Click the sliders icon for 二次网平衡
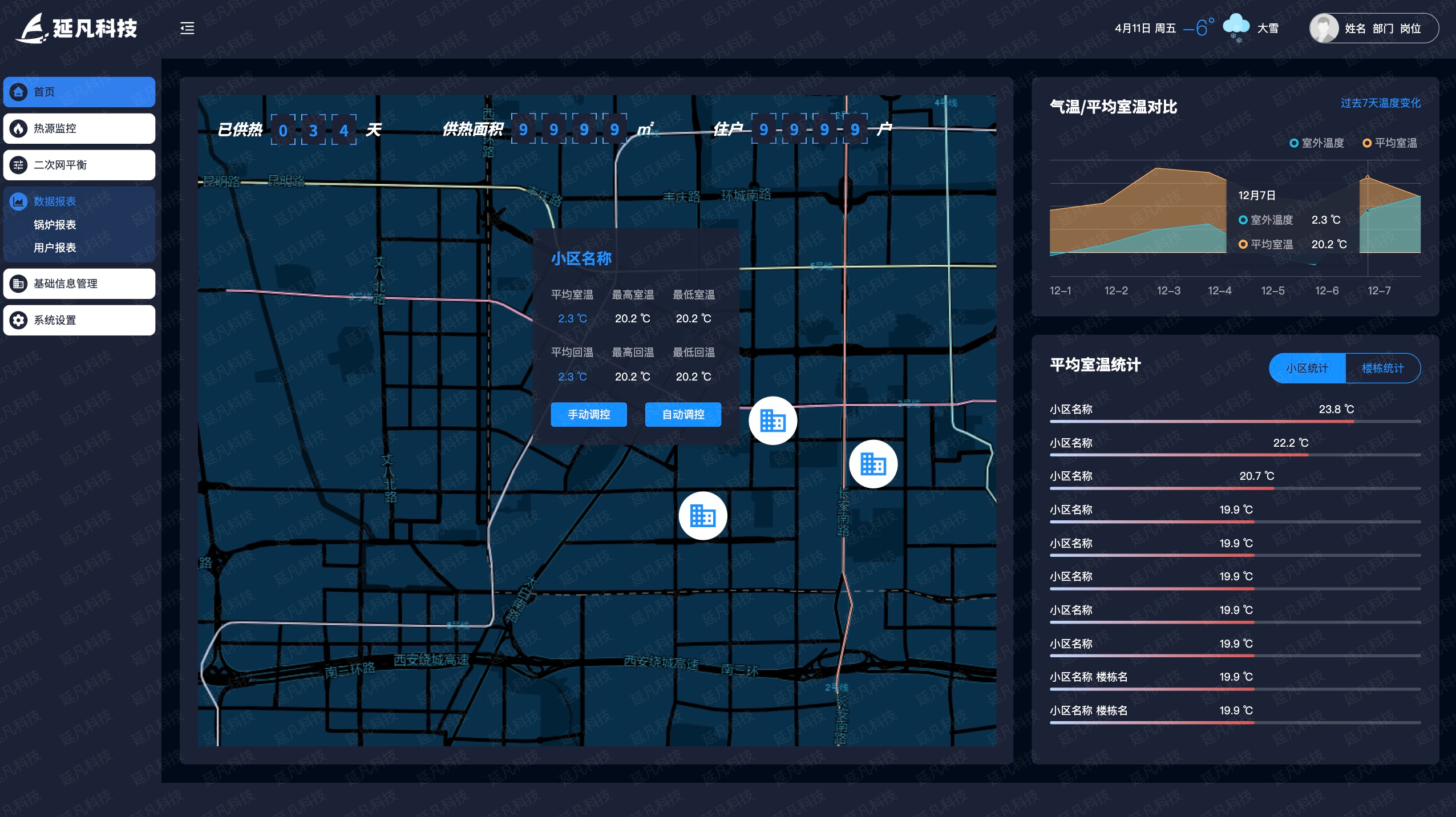Image resolution: width=1456 pixels, height=817 pixels. (x=18, y=165)
